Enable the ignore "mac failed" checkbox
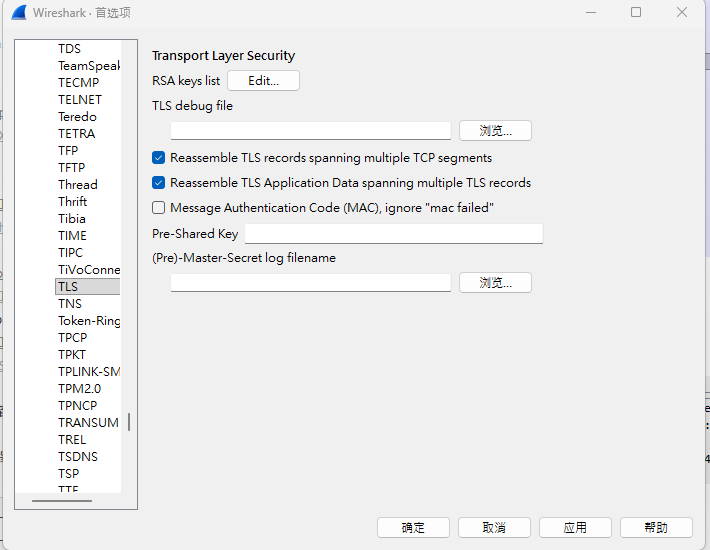 point(158,207)
